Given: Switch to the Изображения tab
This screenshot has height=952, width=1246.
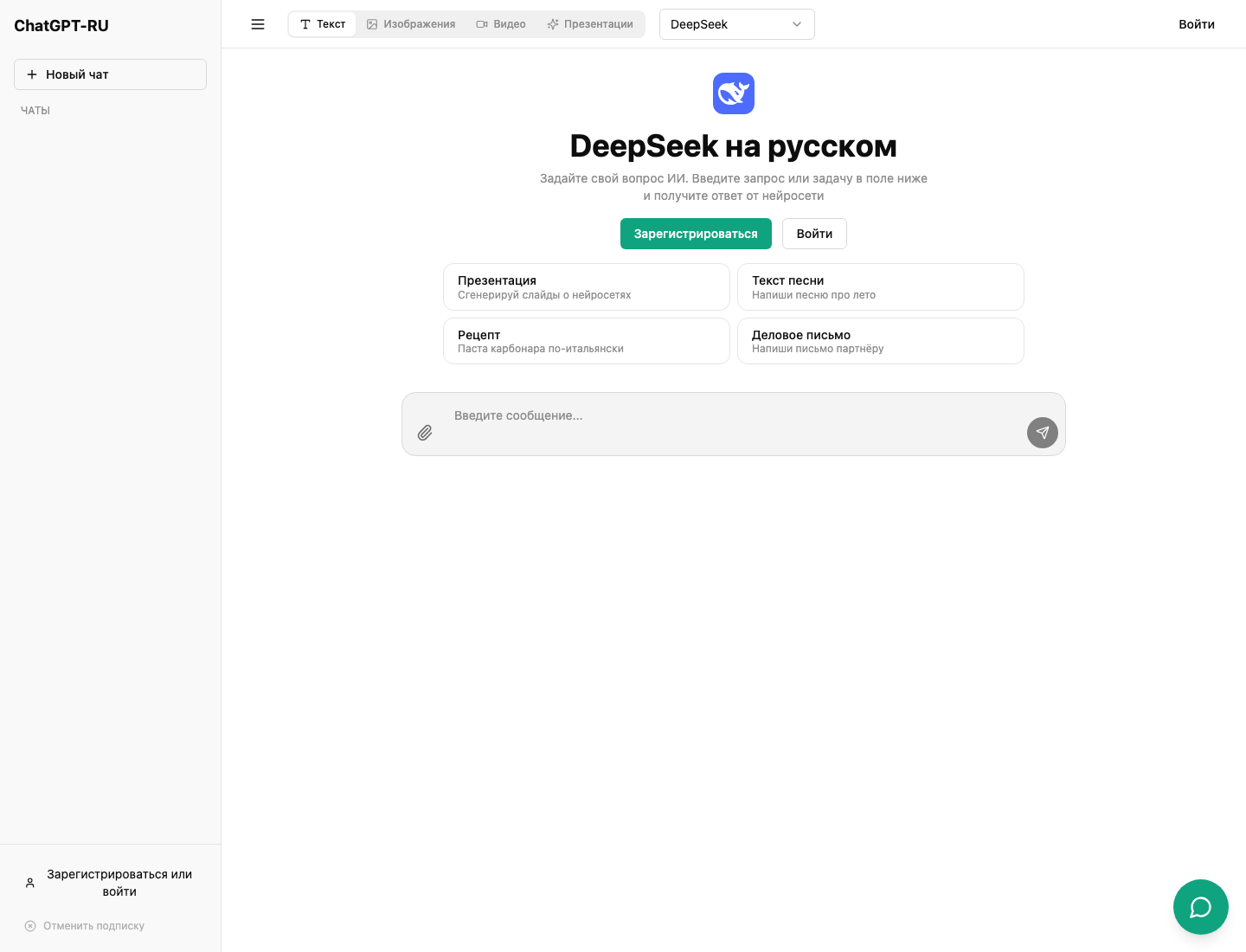Looking at the screenshot, I should click(x=411, y=24).
